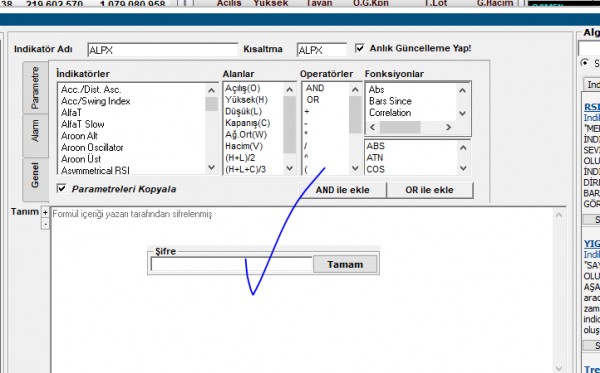This screenshot has height=373, width=600.
Task: Select ABS in lower function list
Action: coord(375,146)
